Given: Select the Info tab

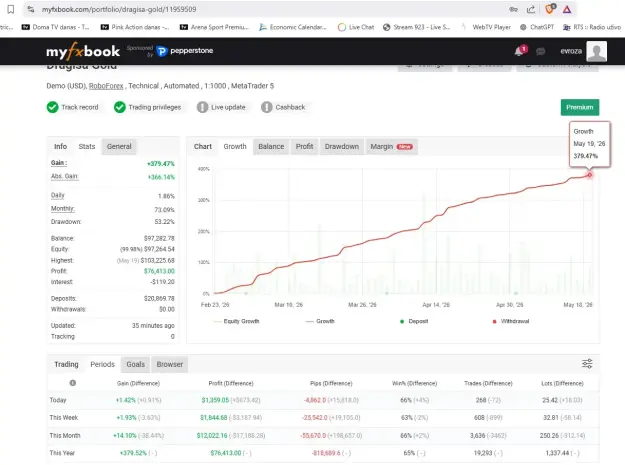Looking at the screenshot, I should pos(61,146).
